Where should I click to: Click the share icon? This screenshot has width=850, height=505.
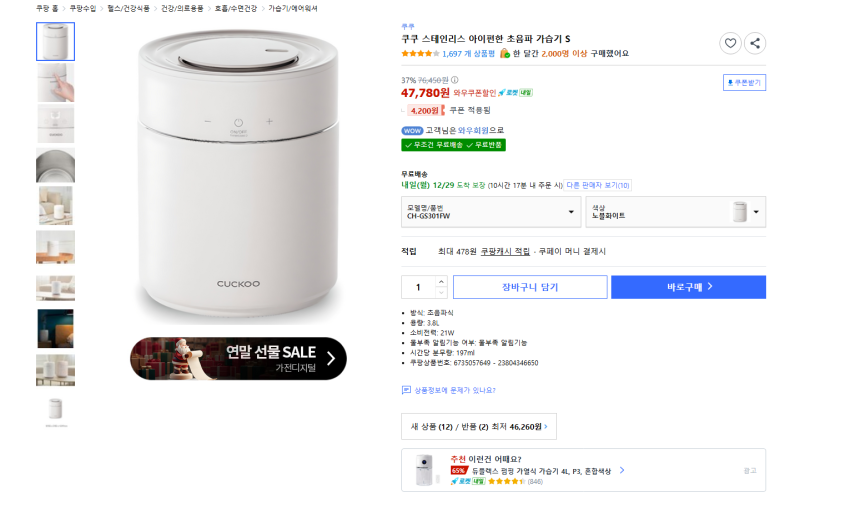[756, 43]
